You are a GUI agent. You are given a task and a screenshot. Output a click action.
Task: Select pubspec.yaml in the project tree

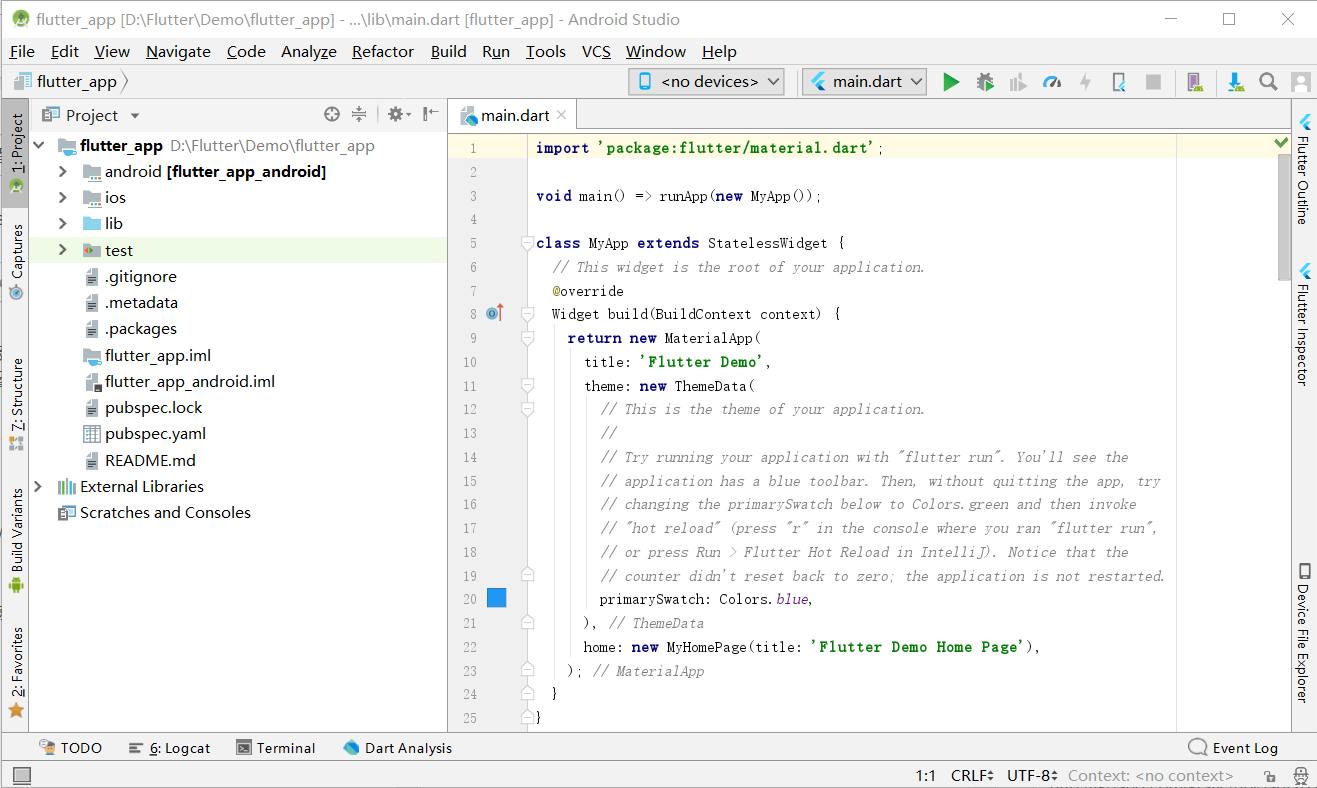[155, 434]
